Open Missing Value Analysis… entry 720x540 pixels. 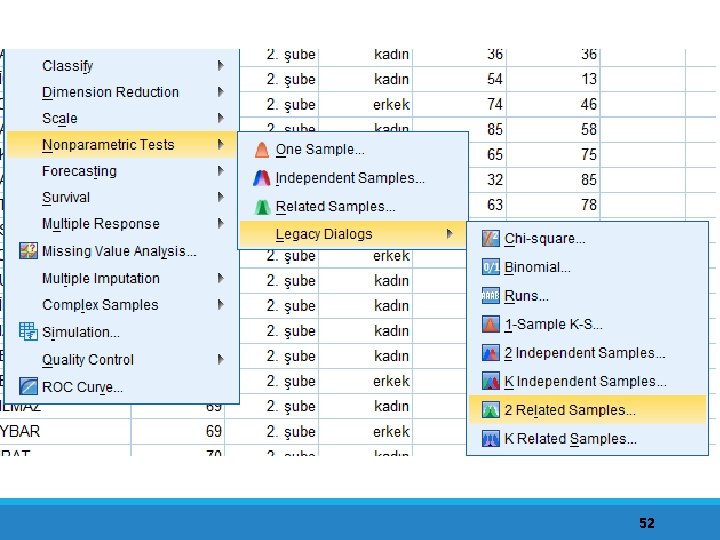pos(122,251)
